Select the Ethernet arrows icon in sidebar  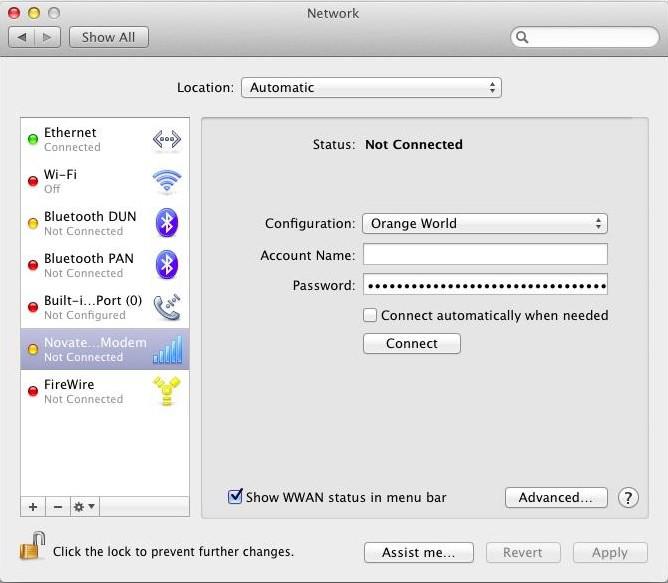[x=166, y=140]
